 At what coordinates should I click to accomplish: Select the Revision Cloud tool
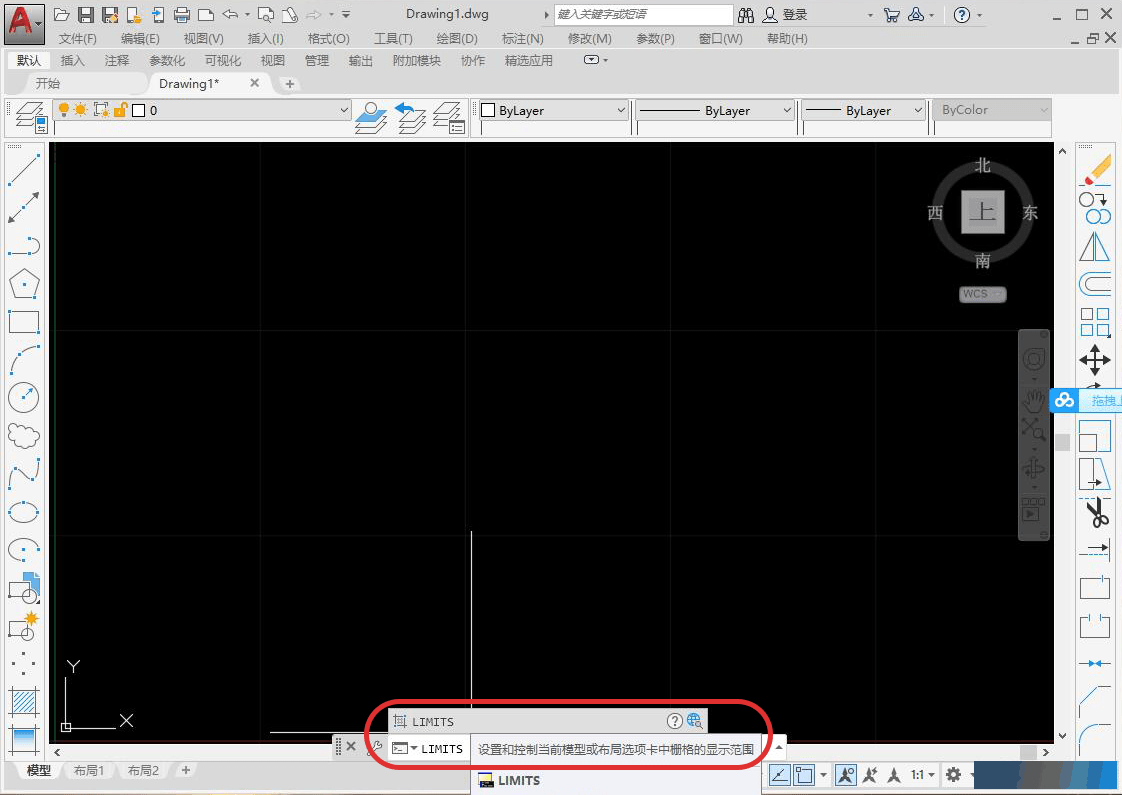click(x=24, y=436)
